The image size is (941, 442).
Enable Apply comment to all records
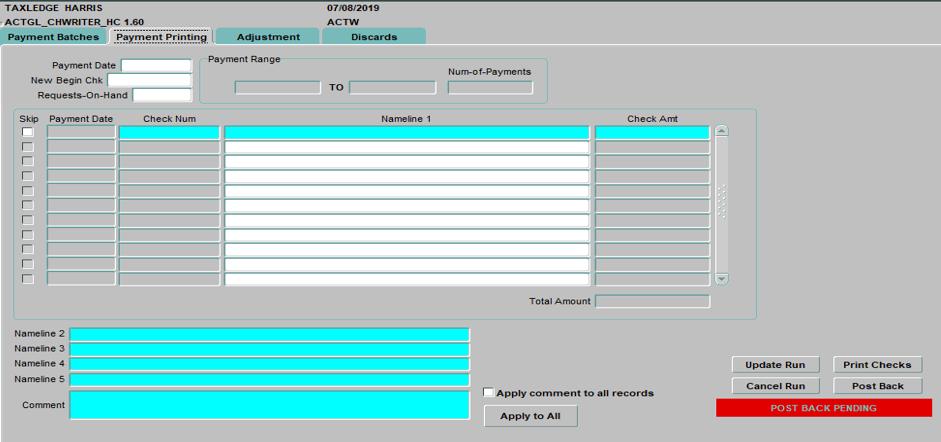489,393
